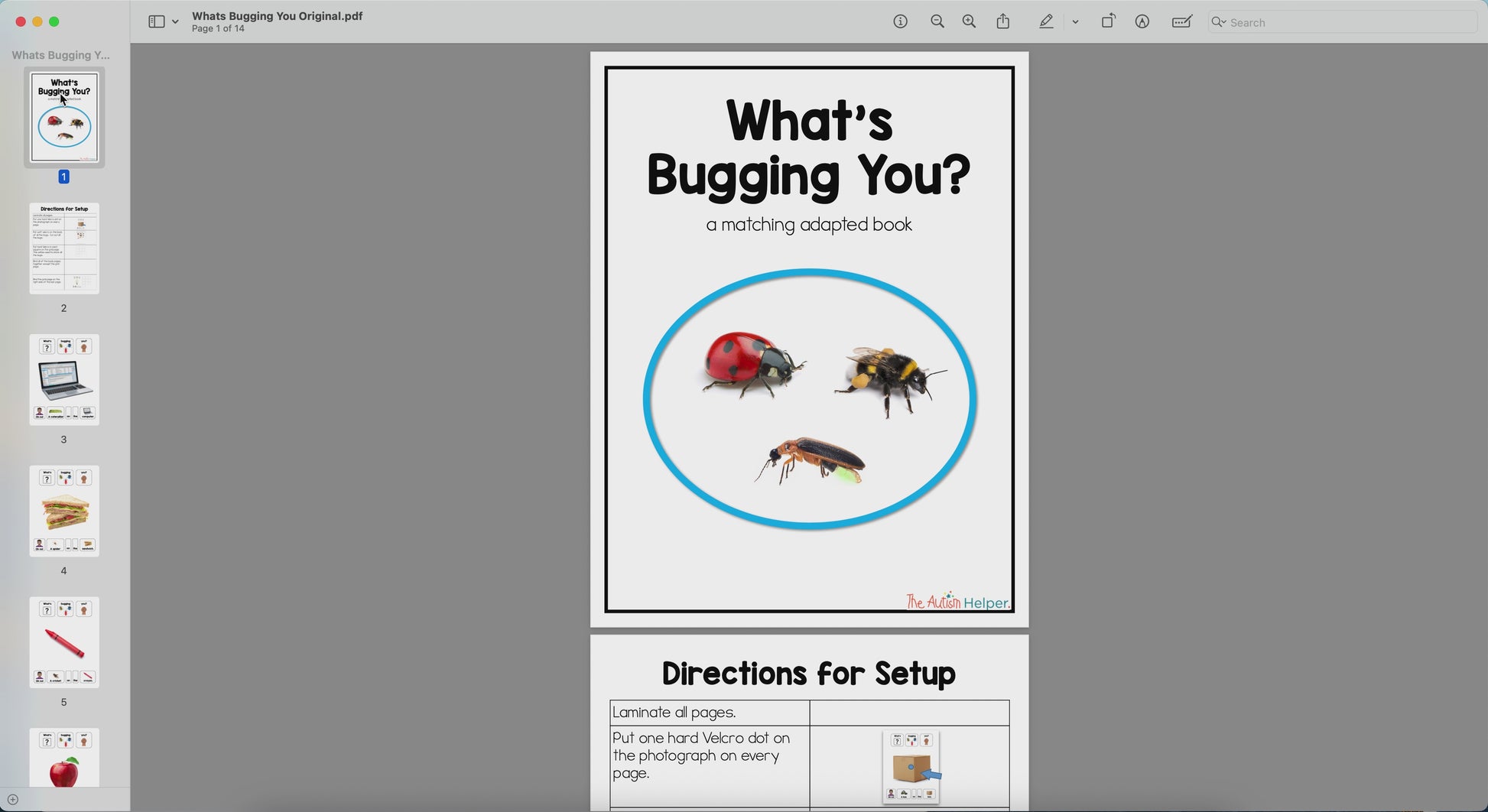Open the form filling tool
Viewport: 1488px width, 812px height.
[x=1181, y=22]
